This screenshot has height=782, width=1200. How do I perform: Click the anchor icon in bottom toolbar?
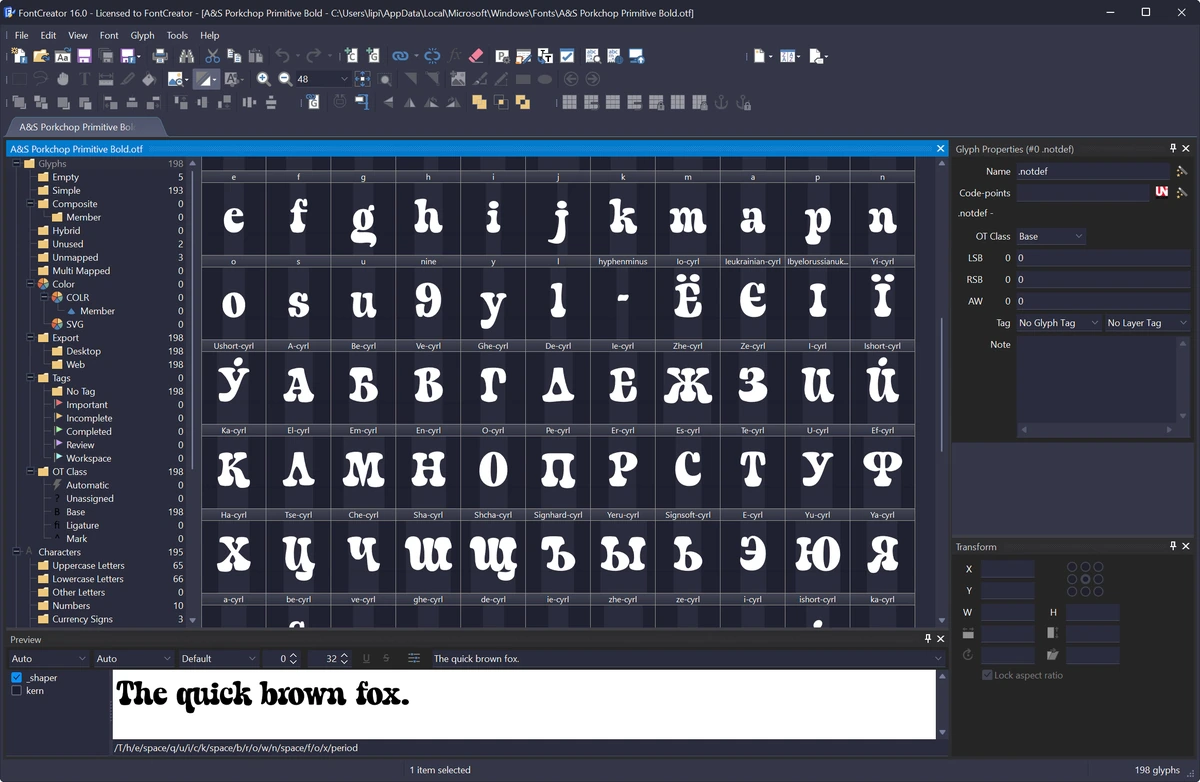click(x=721, y=102)
